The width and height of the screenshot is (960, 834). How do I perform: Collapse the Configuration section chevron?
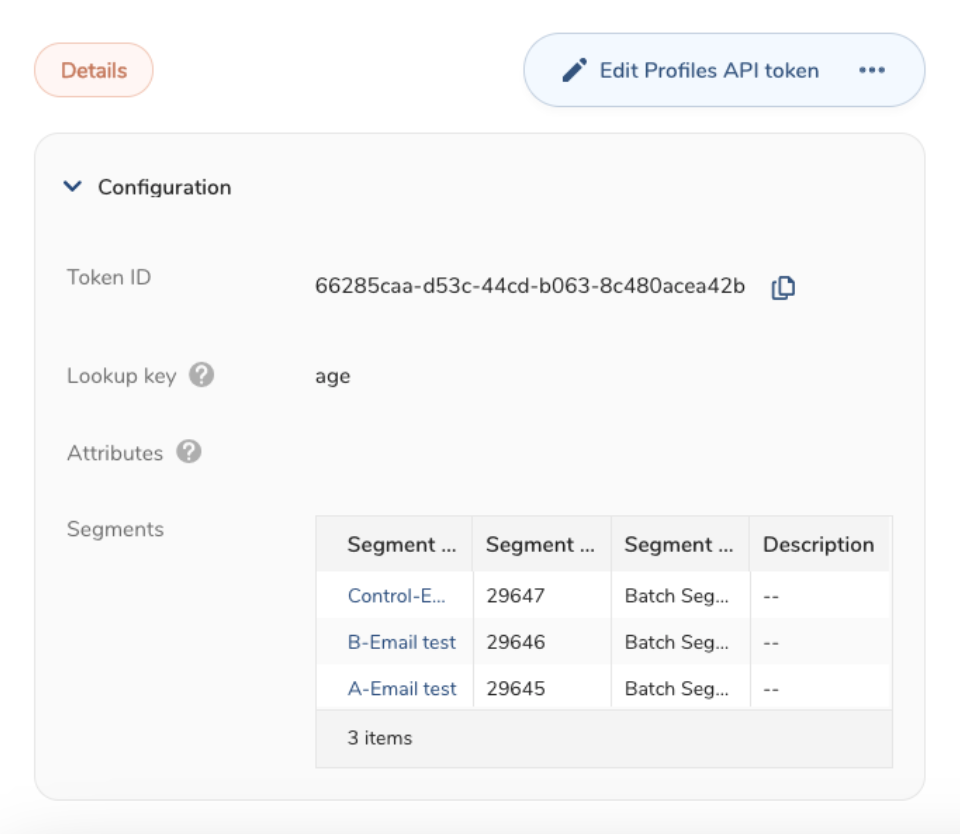click(x=72, y=187)
